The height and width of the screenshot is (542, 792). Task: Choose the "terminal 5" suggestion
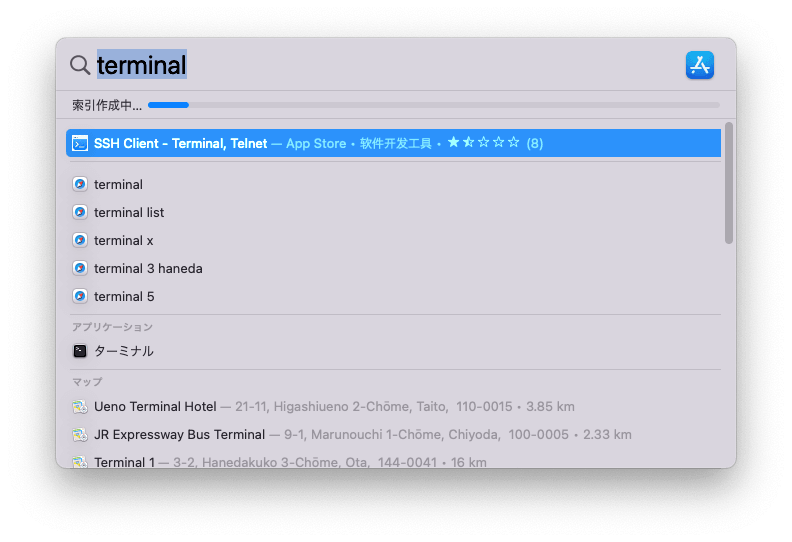coord(393,297)
